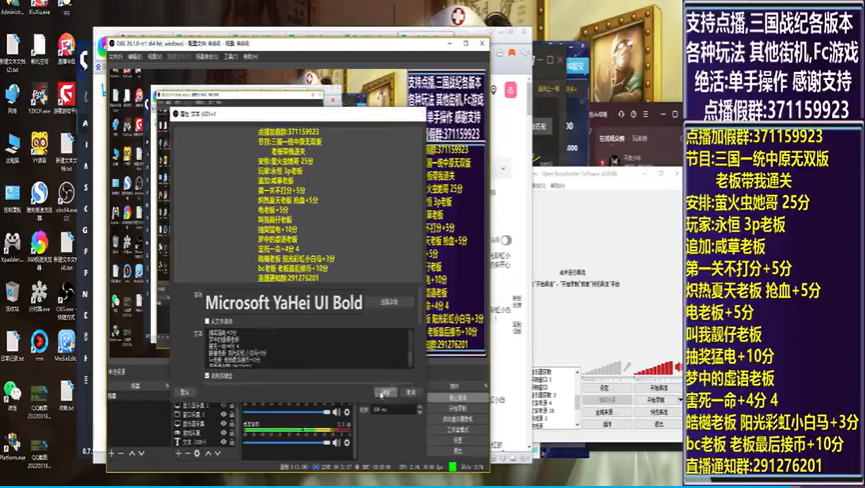865x488 pixels.
Task: Open obs64.exe desktop shortcut
Action: pos(66,199)
